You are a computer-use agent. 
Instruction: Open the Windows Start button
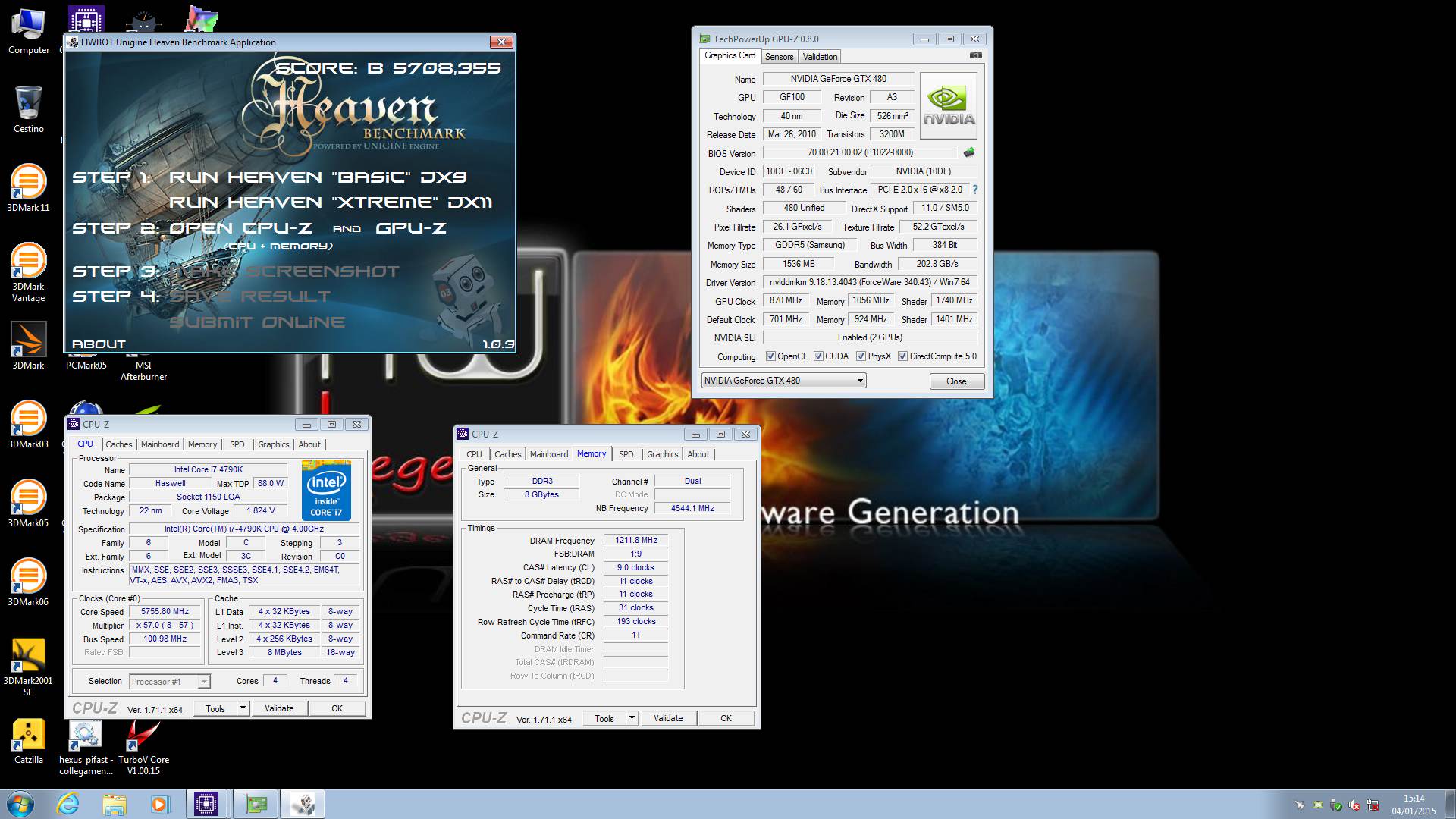(20, 804)
